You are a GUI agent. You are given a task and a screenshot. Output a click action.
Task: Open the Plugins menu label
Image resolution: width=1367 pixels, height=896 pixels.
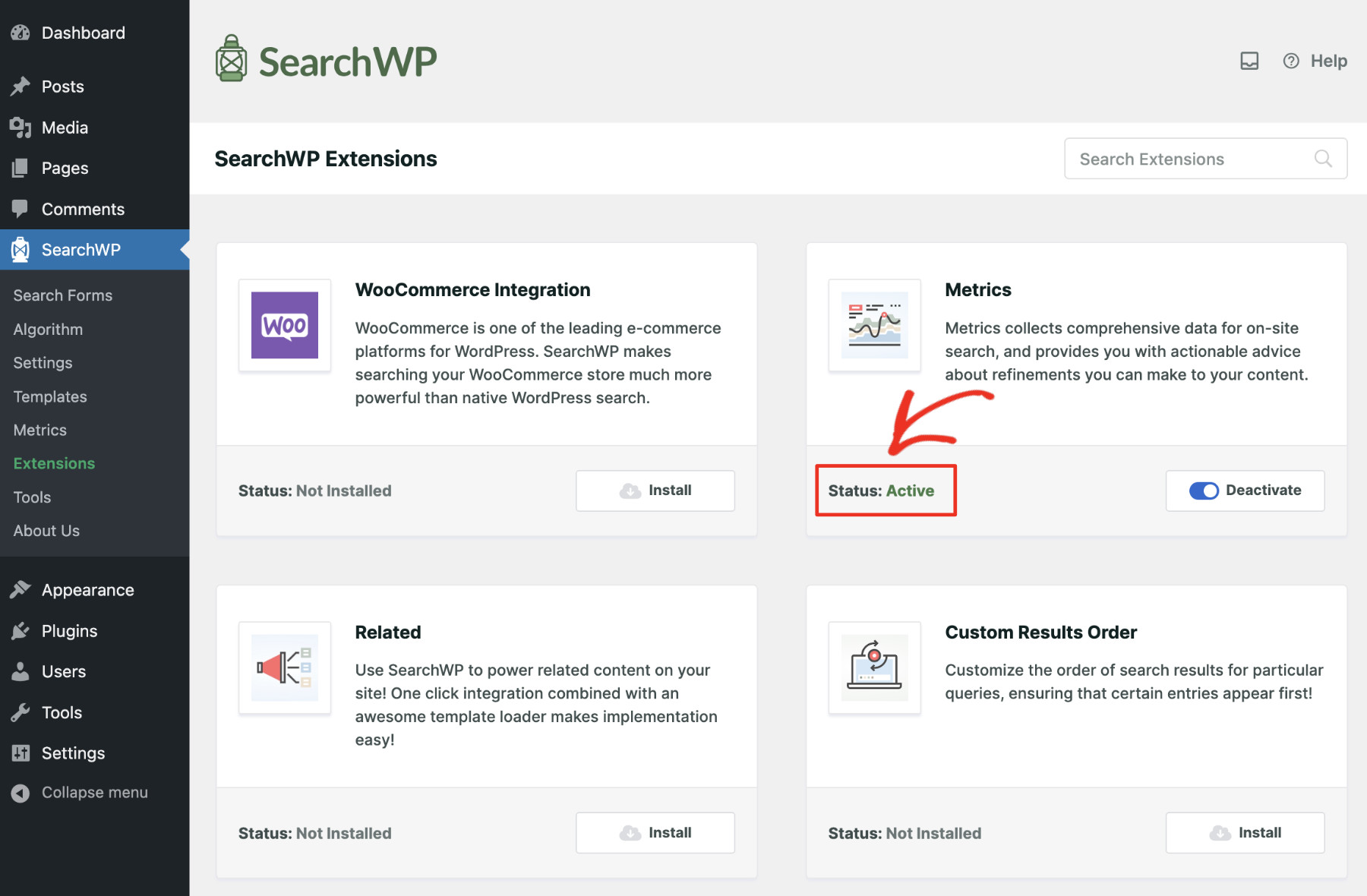[70, 631]
